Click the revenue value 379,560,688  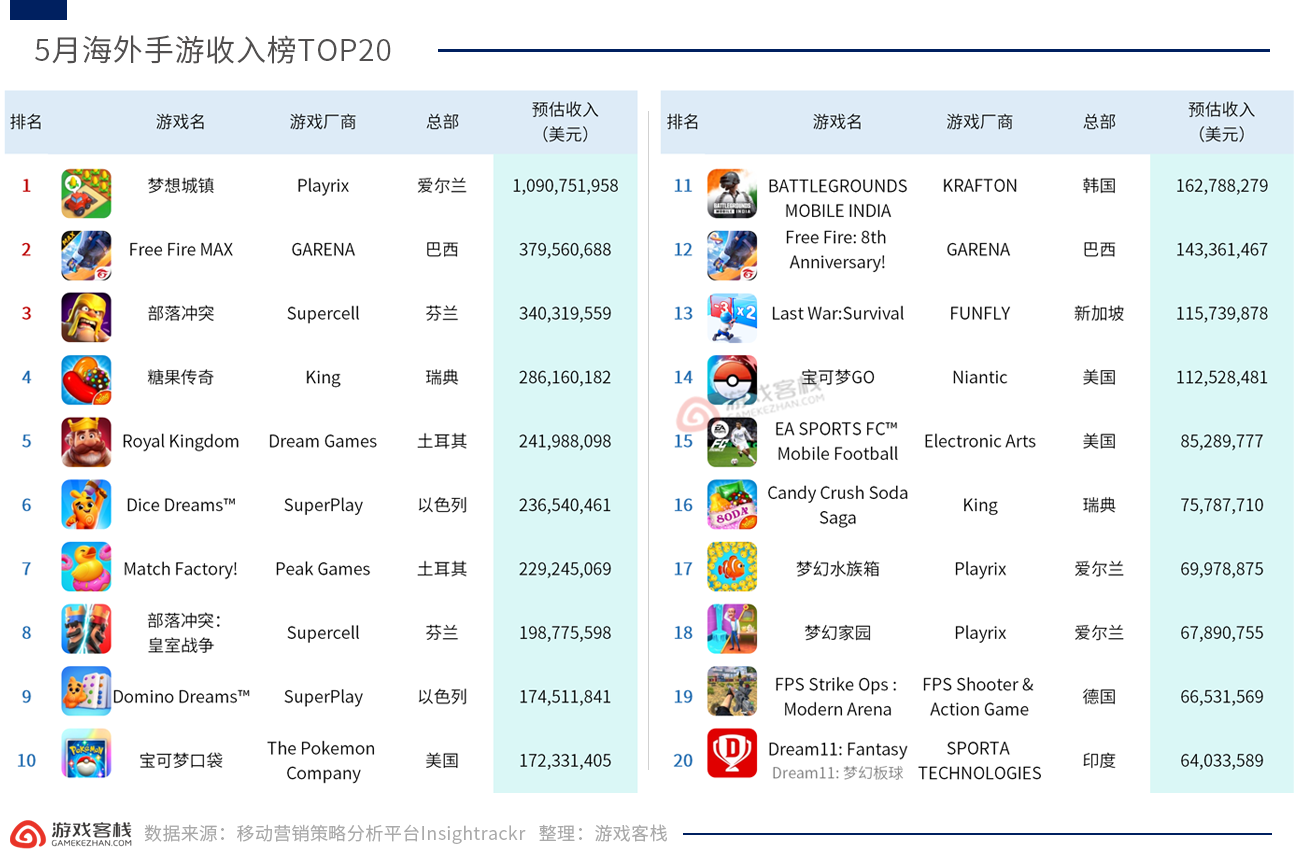[565, 250]
